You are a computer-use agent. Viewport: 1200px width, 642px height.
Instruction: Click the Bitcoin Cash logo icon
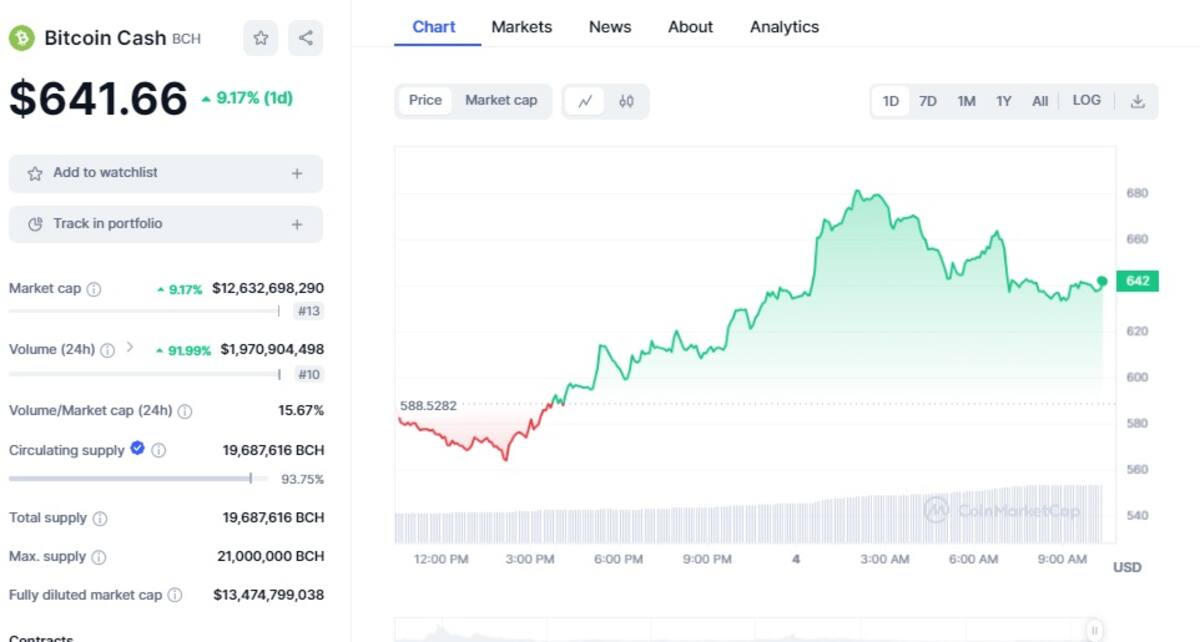coord(21,38)
